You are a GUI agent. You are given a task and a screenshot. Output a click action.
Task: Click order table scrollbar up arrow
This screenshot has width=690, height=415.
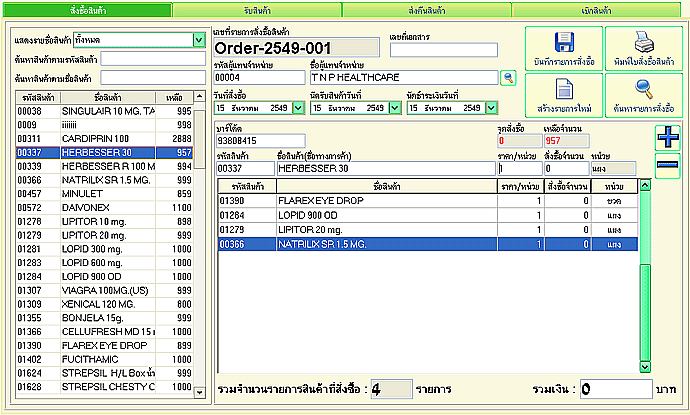coord(645,185)
